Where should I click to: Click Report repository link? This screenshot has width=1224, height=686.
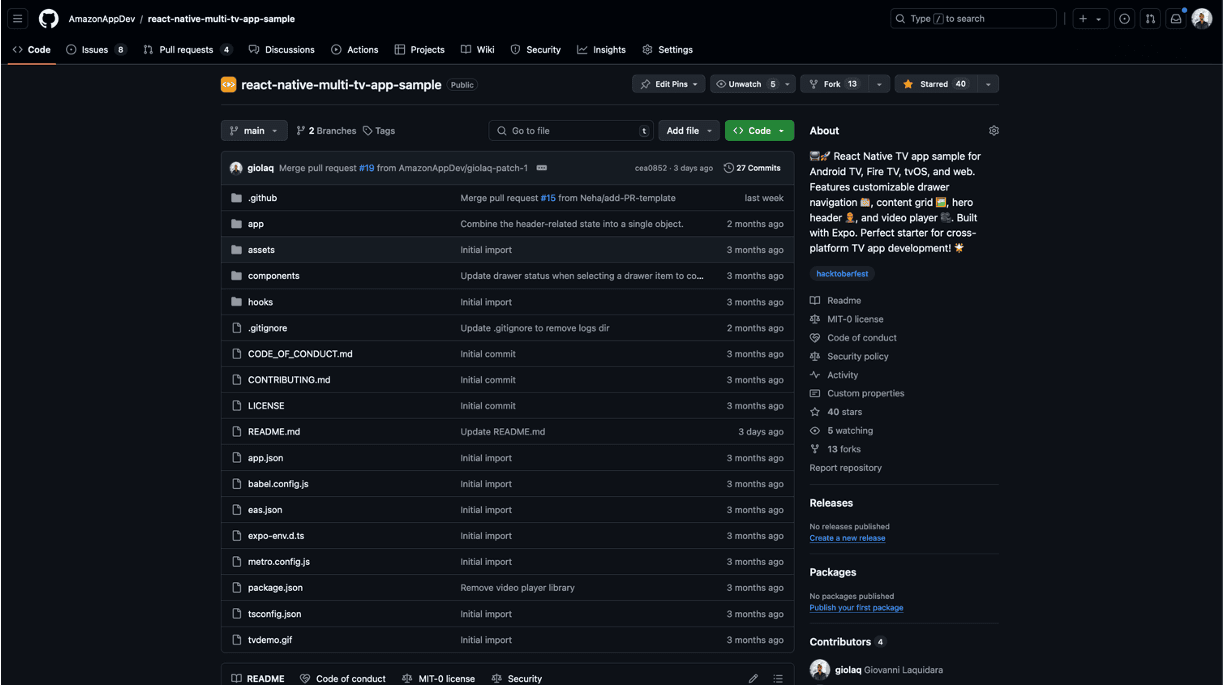click(846, 468)
